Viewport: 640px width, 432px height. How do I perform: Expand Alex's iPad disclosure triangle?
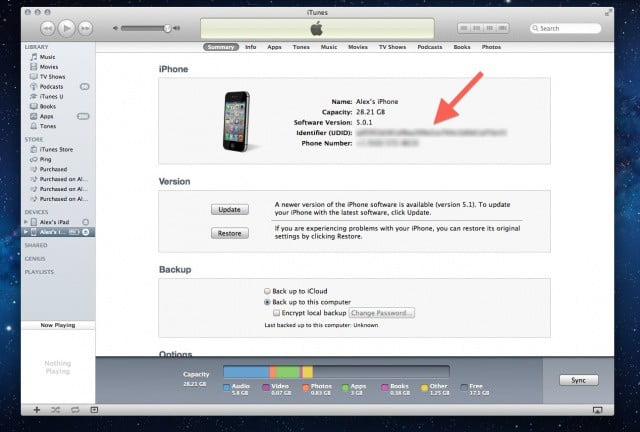pyautogui.click(x=26, y=222)
